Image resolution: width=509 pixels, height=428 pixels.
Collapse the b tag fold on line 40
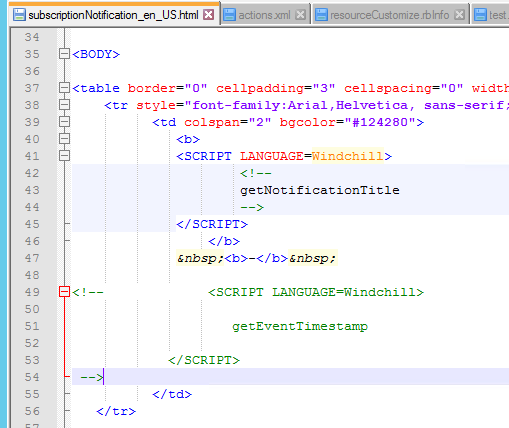[64, 139]
